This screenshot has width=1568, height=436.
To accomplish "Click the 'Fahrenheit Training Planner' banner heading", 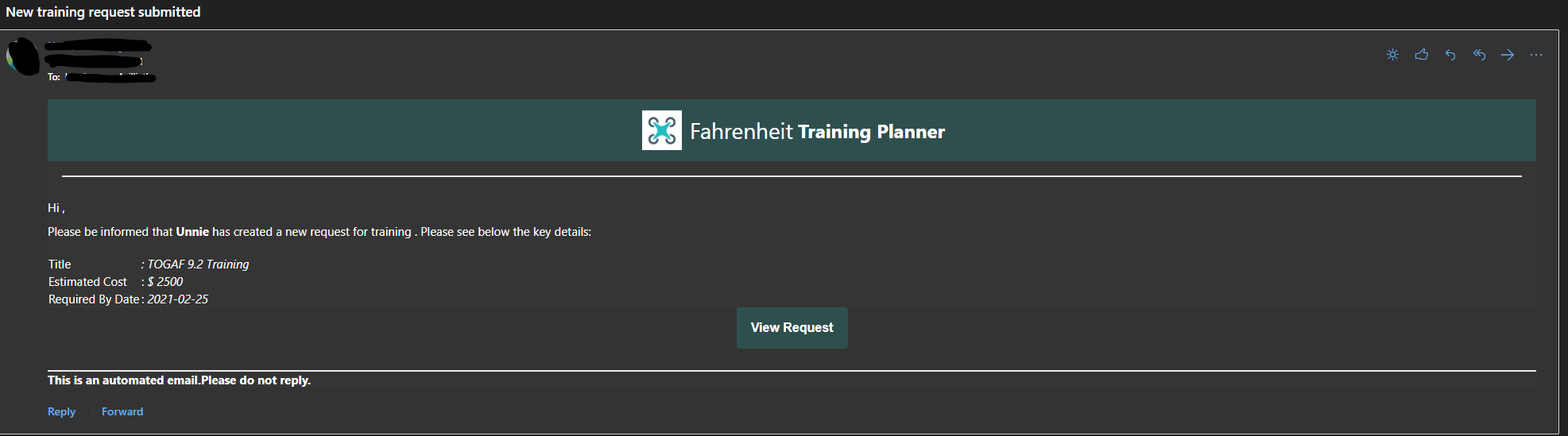I will click(x=817, y=132).
